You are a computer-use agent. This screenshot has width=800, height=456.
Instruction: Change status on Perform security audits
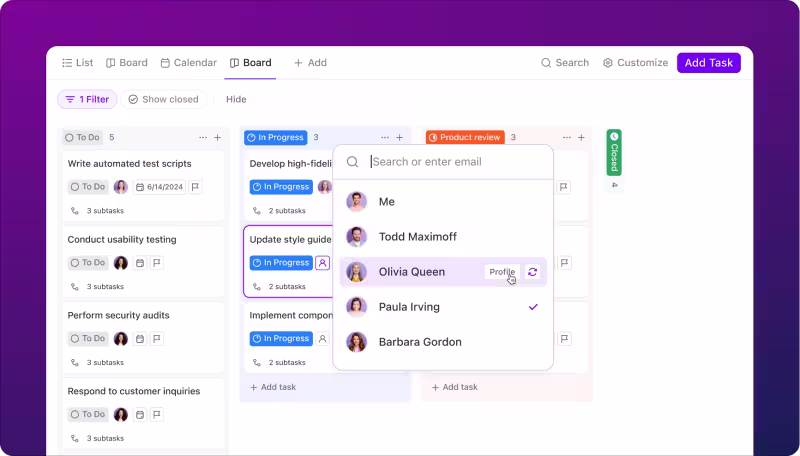point(88,339)
